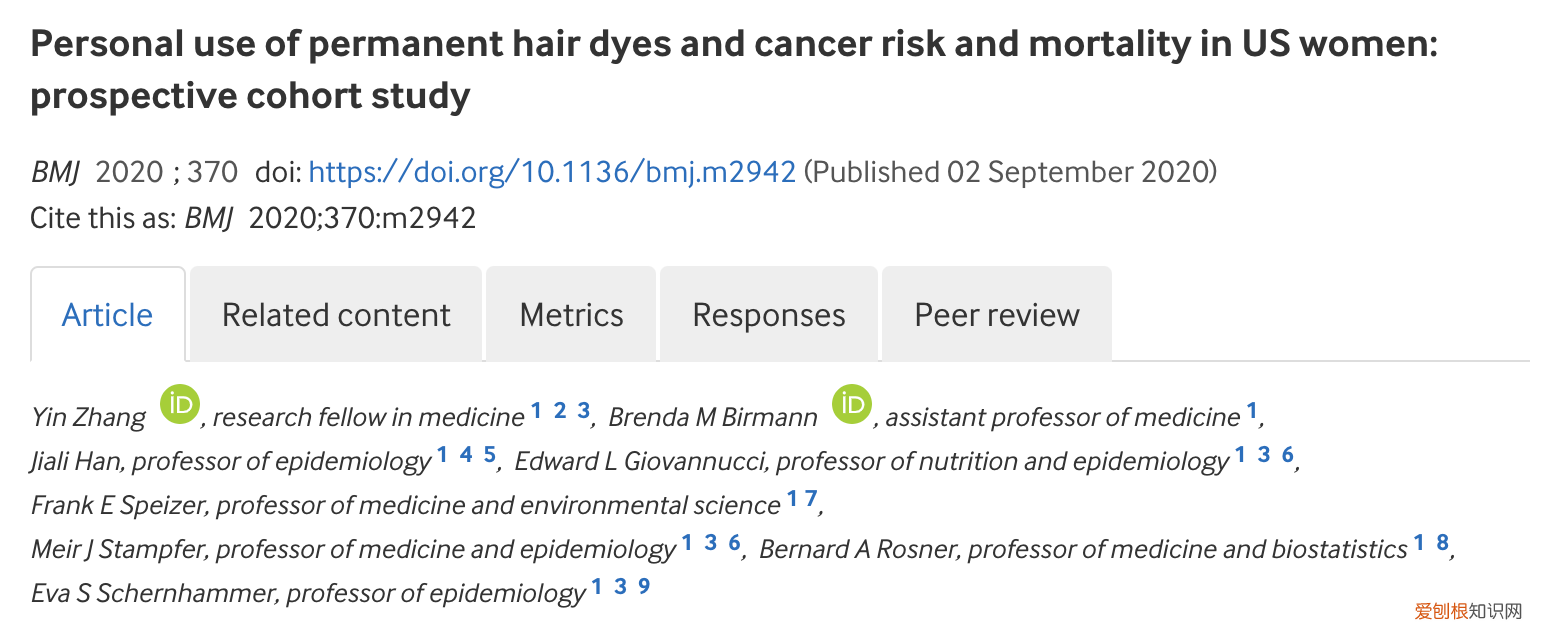
Task: Select the Peer review tab
Action: point(996,315)
